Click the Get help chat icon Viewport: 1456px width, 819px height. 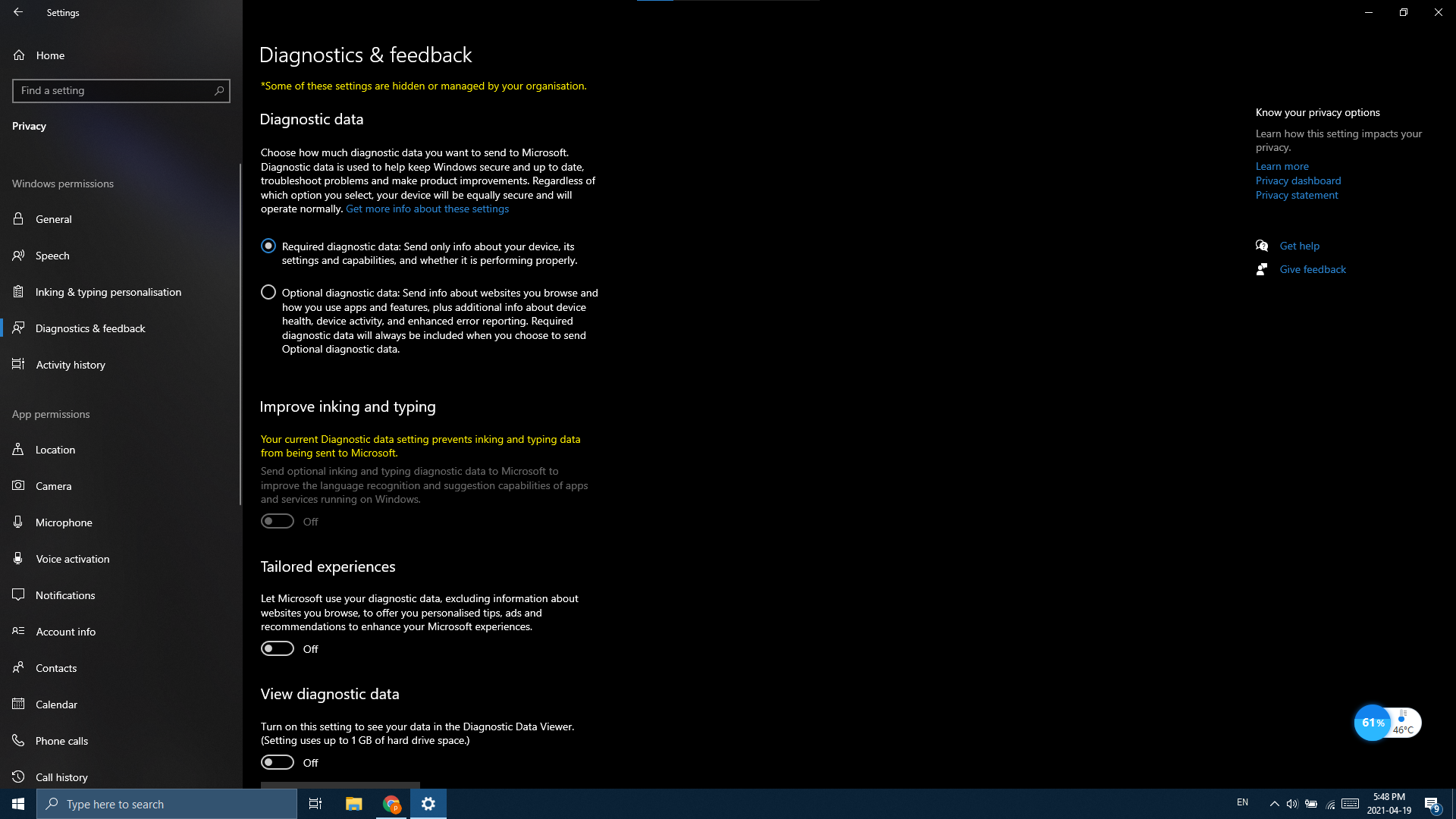click(x=1262, y=246)
